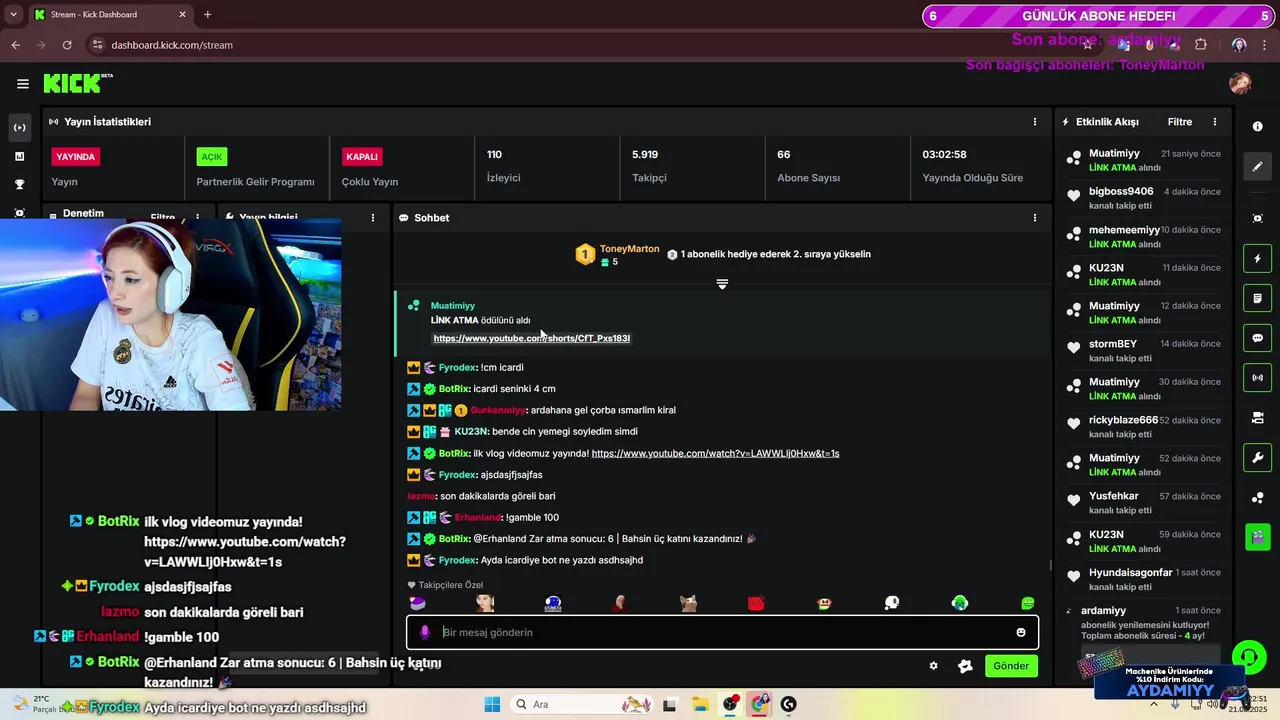Viewport: 1280px width, 720px height.
Task: Open Sohbet panel three-dot menu
Action: [1035, 218]
